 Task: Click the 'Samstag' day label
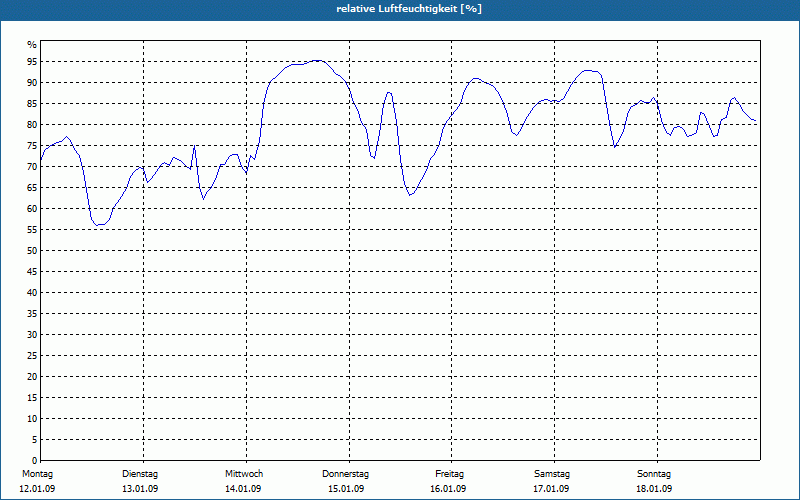click(552, 474)
